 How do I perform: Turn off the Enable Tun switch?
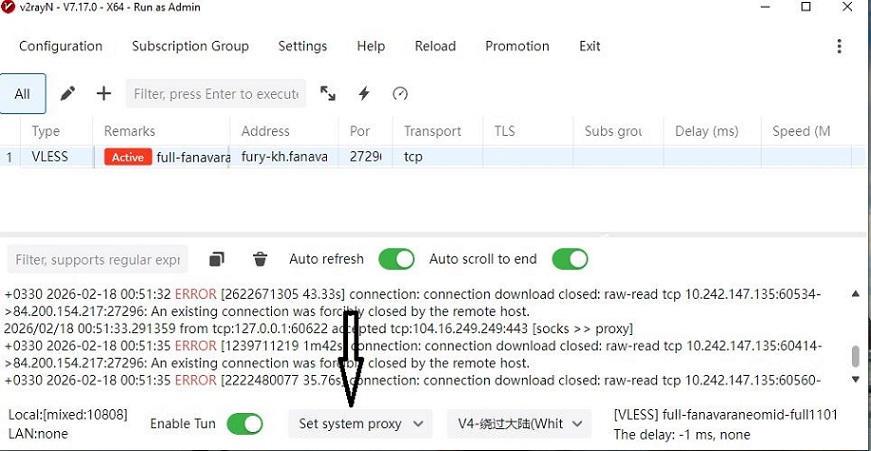click(x=245, y=424)
